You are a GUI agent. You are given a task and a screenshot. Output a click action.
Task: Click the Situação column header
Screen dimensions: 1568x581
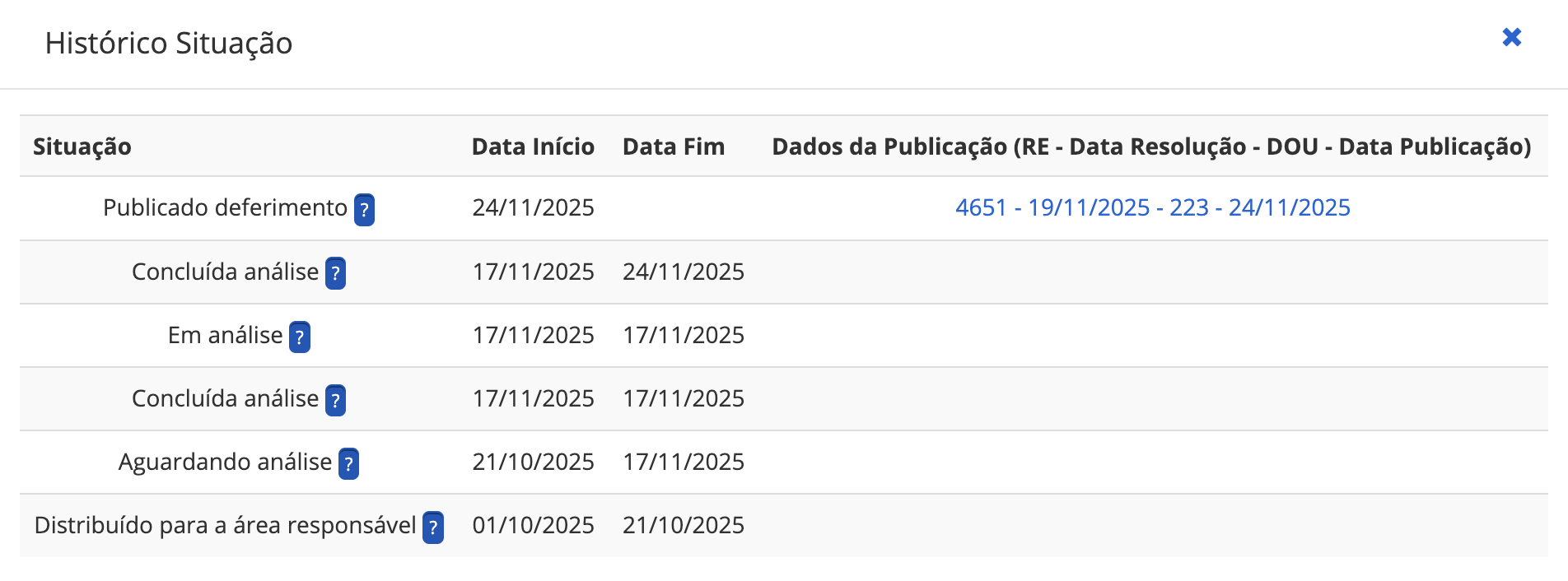coord(82,146)
